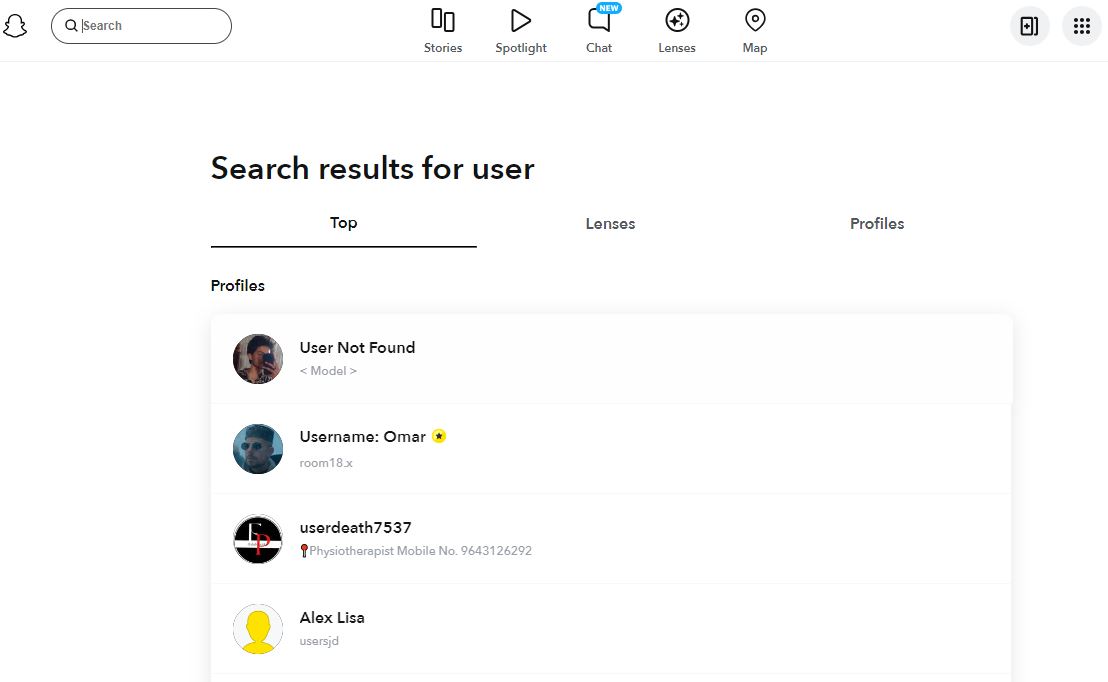The image size is (1108, 682).
Task: Open the Alex Lisa yellow avatar
Action: [x=258, y=629]
